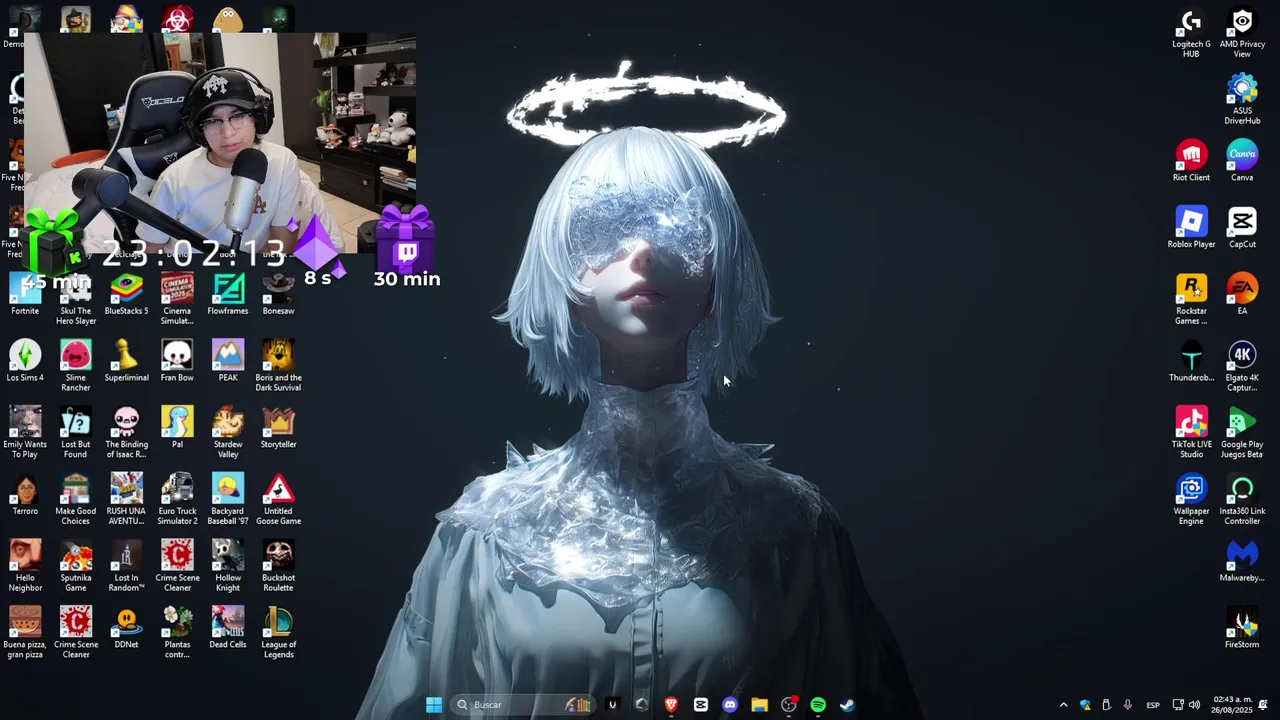
Task: Select the AMD Privacy View icon
Action: pos(1242,33)
